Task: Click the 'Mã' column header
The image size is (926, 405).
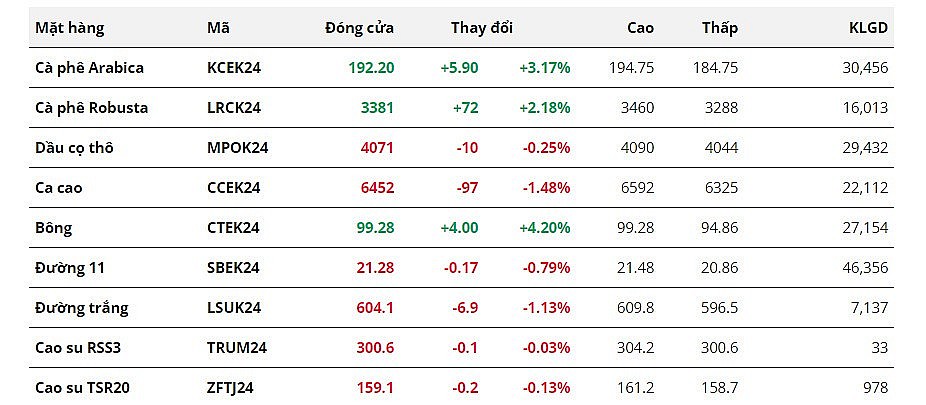Action: pos(218,28)
